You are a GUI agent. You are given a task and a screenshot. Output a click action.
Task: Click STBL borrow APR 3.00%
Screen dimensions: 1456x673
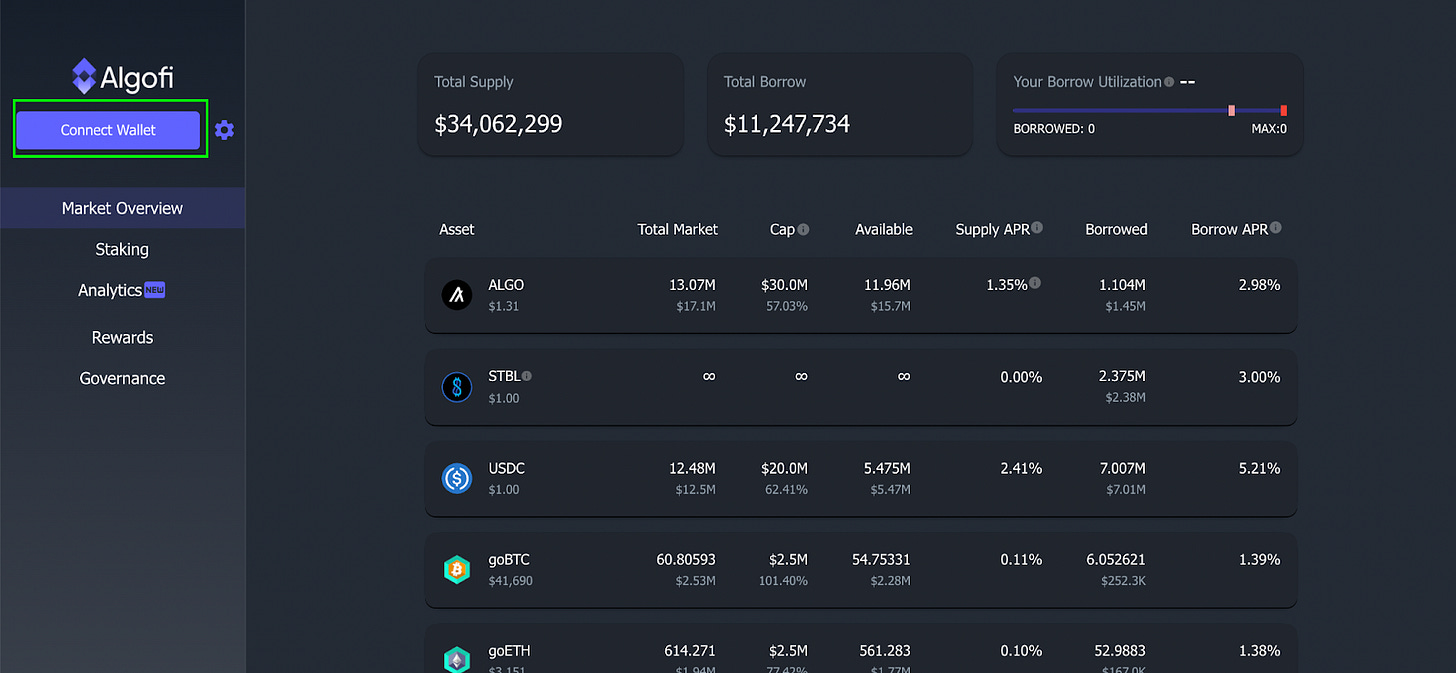point(1259,377)
